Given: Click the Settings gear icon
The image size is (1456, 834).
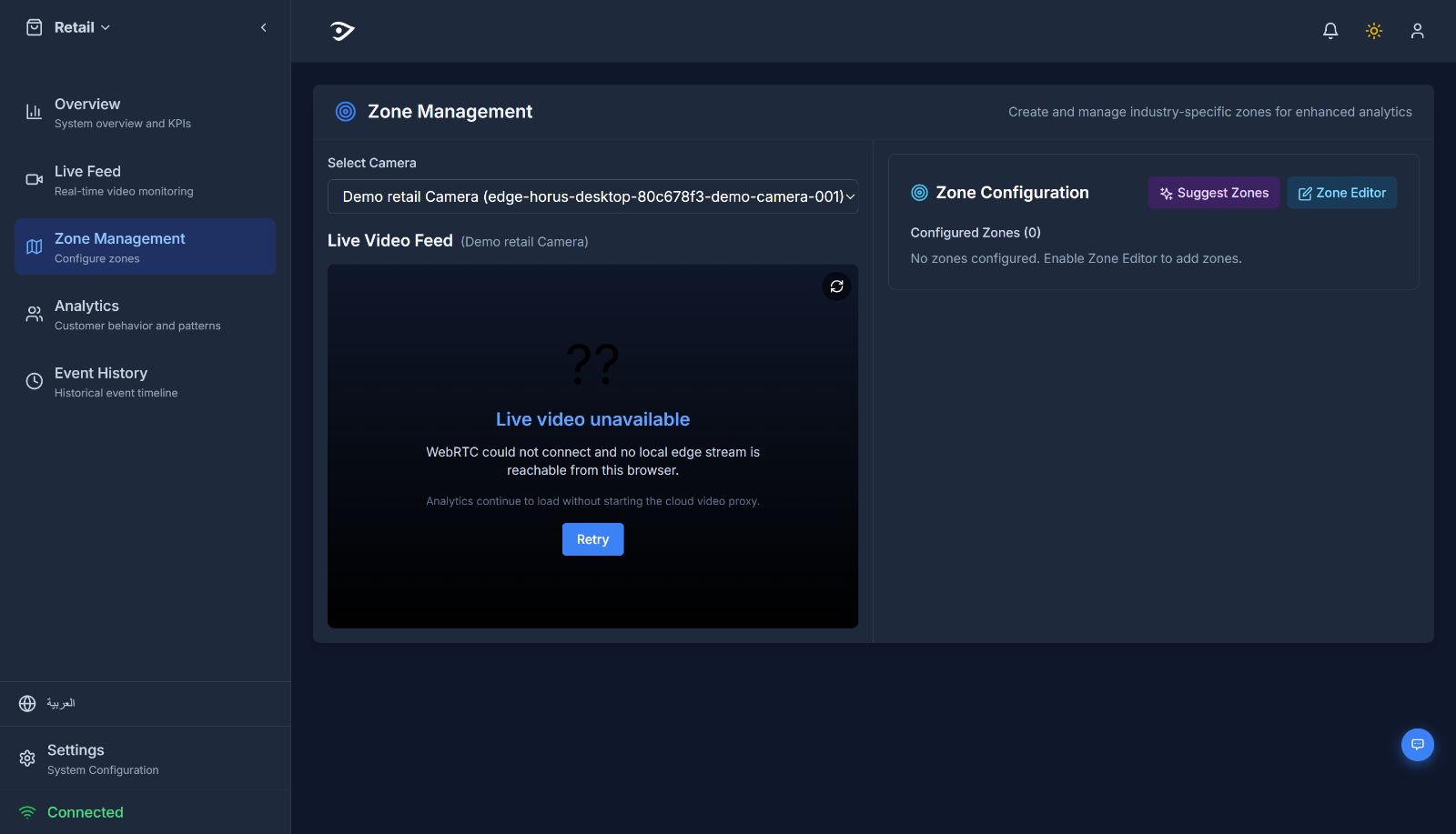Looking at the screenshot, I should (x=27, y=758).
